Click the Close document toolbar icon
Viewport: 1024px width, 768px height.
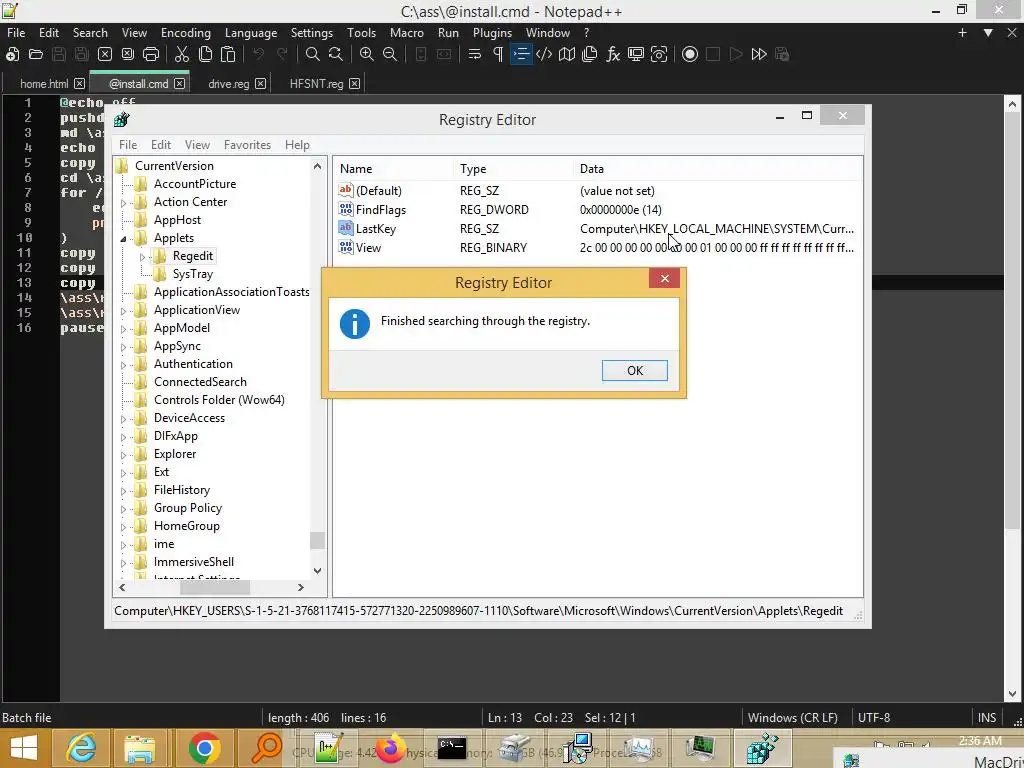(104, 54)
